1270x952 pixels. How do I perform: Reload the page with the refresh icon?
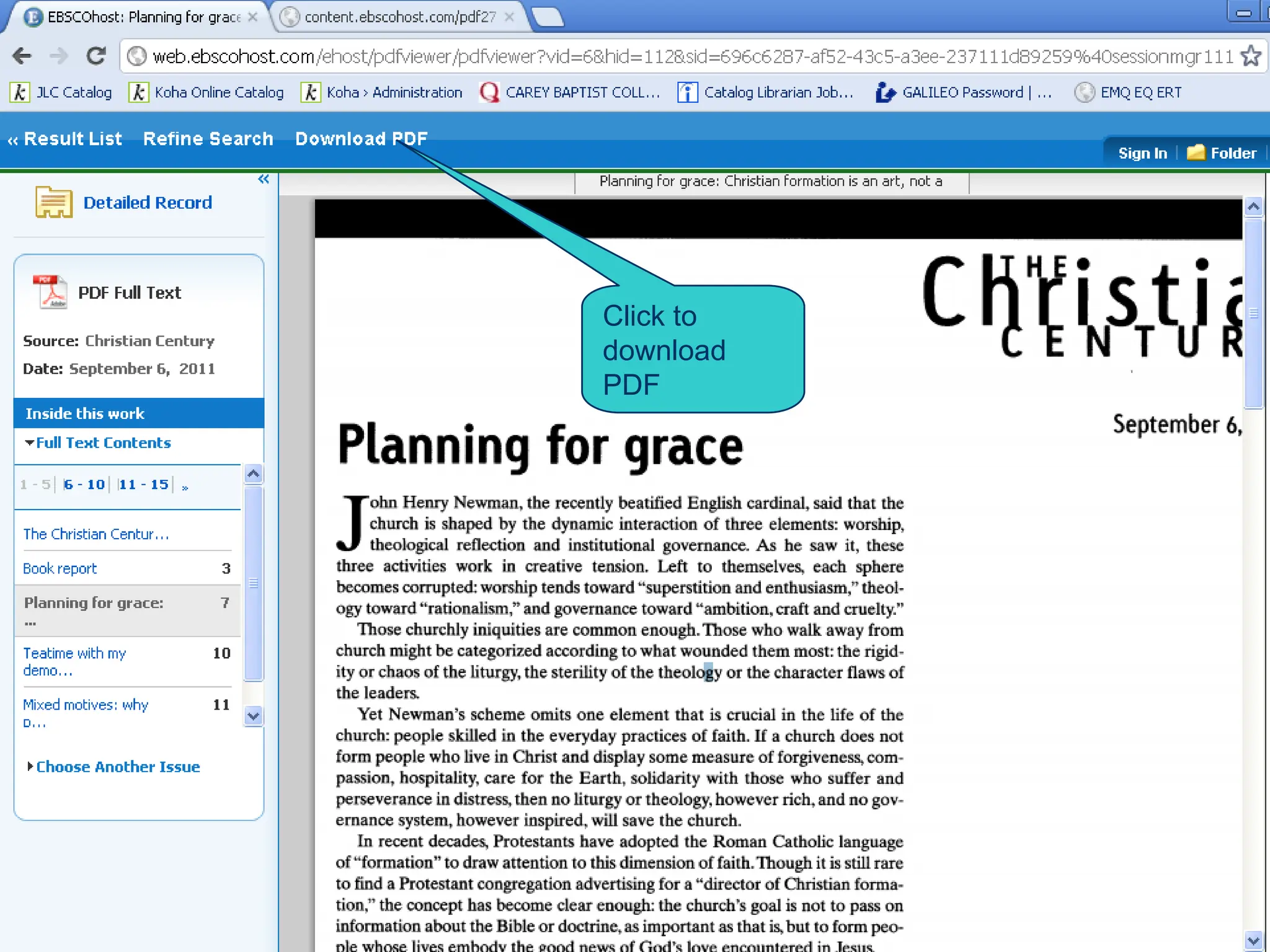click(x=95, y=56)
